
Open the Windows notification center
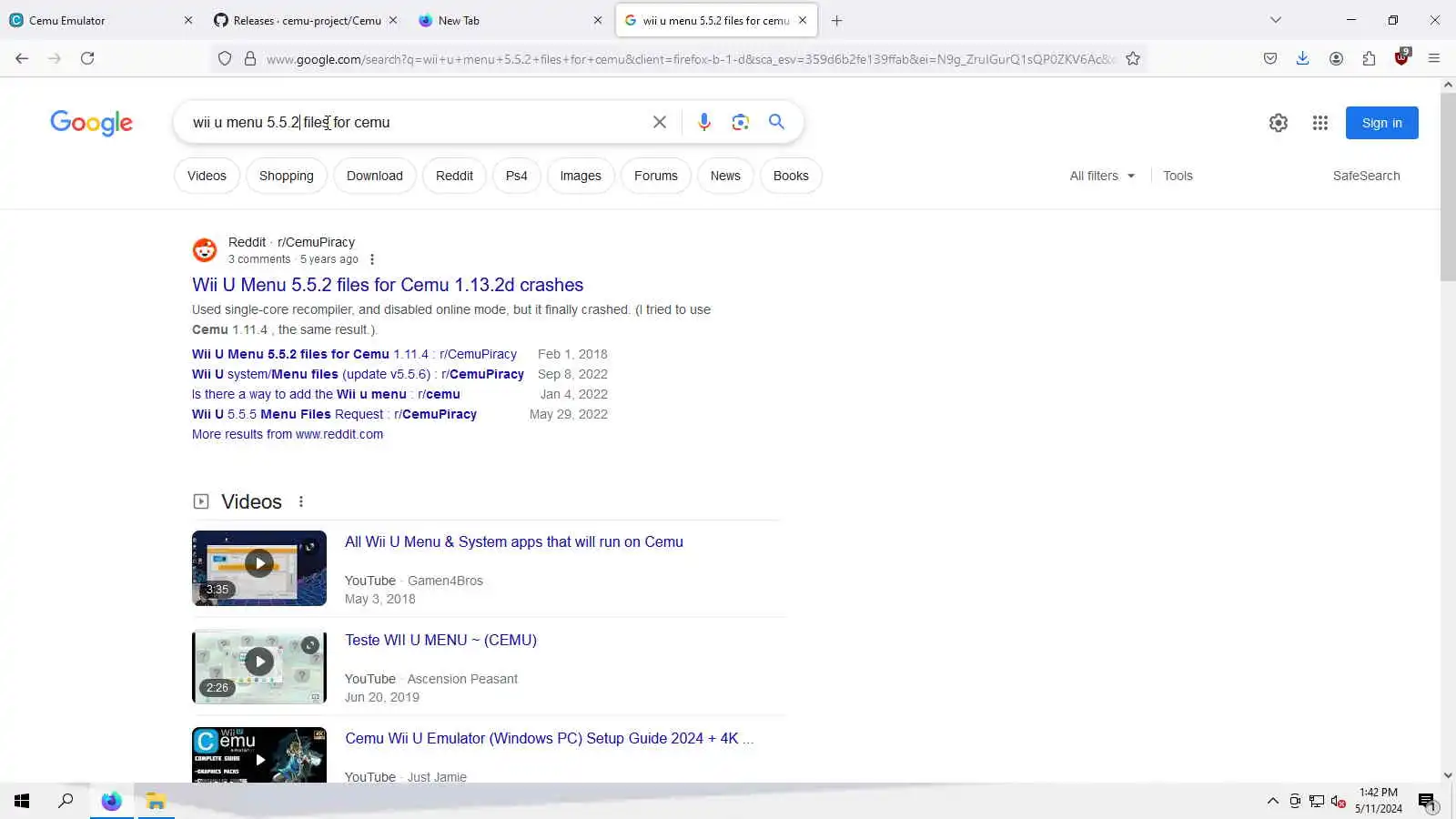(1427, 801)
